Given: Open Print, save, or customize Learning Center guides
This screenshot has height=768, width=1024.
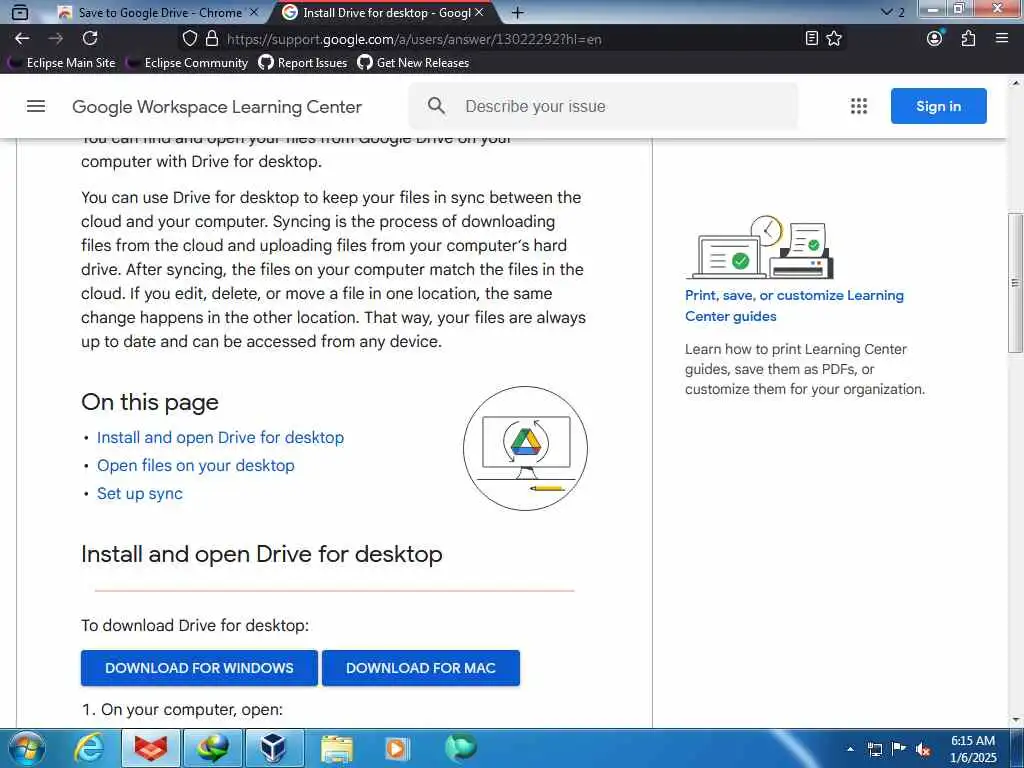Looking at the screenshot, I should pyautogui.click(x=794, y=306).
